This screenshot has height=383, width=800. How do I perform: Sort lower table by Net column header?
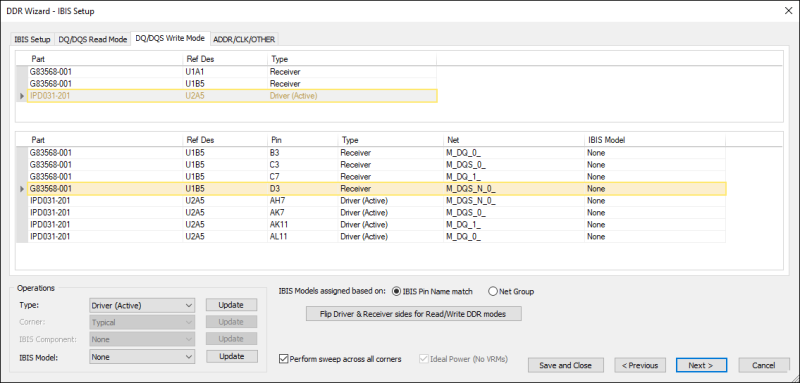pos(514,140)
